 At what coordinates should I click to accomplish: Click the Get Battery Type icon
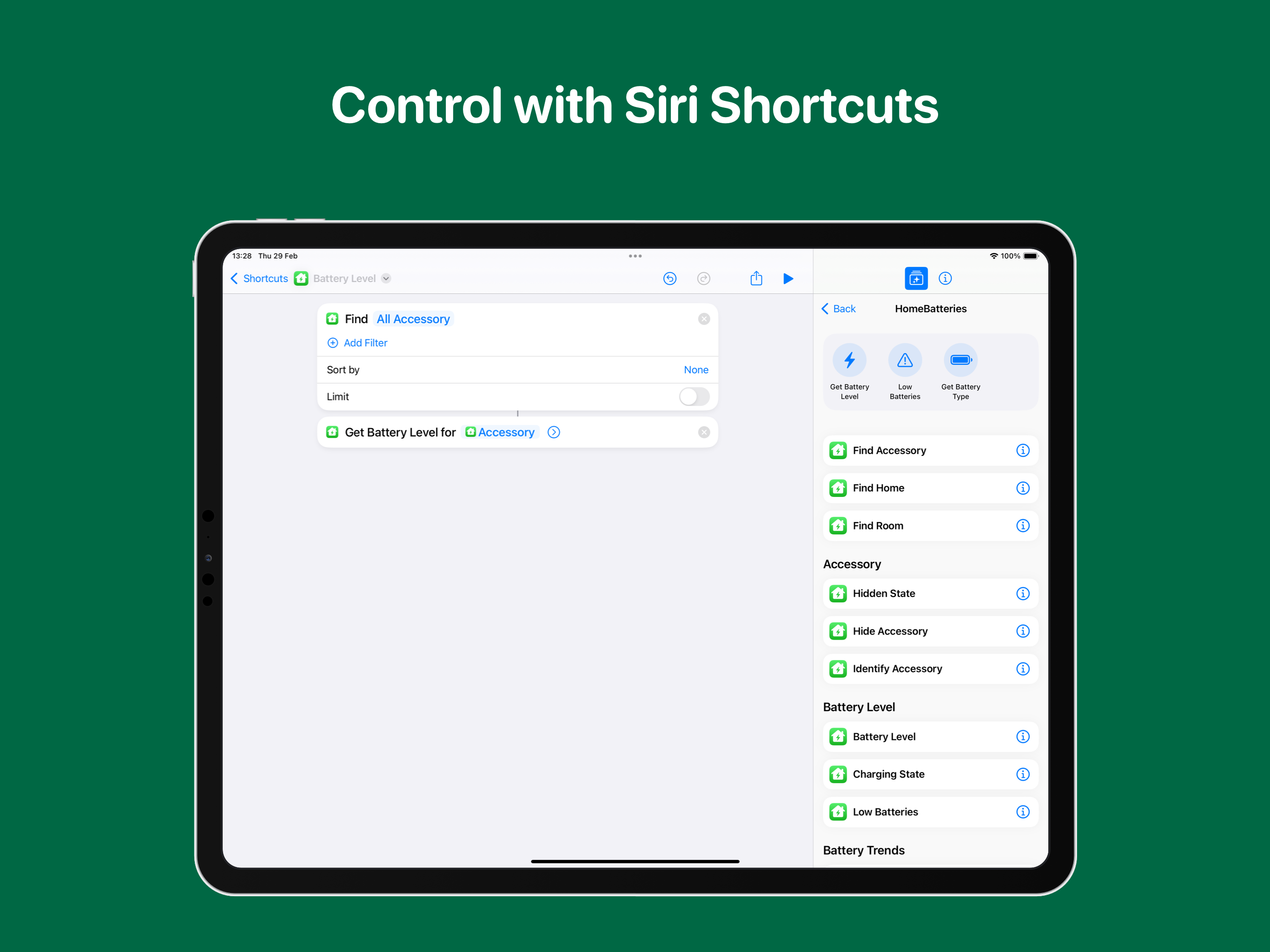click(x=961, y=361)
